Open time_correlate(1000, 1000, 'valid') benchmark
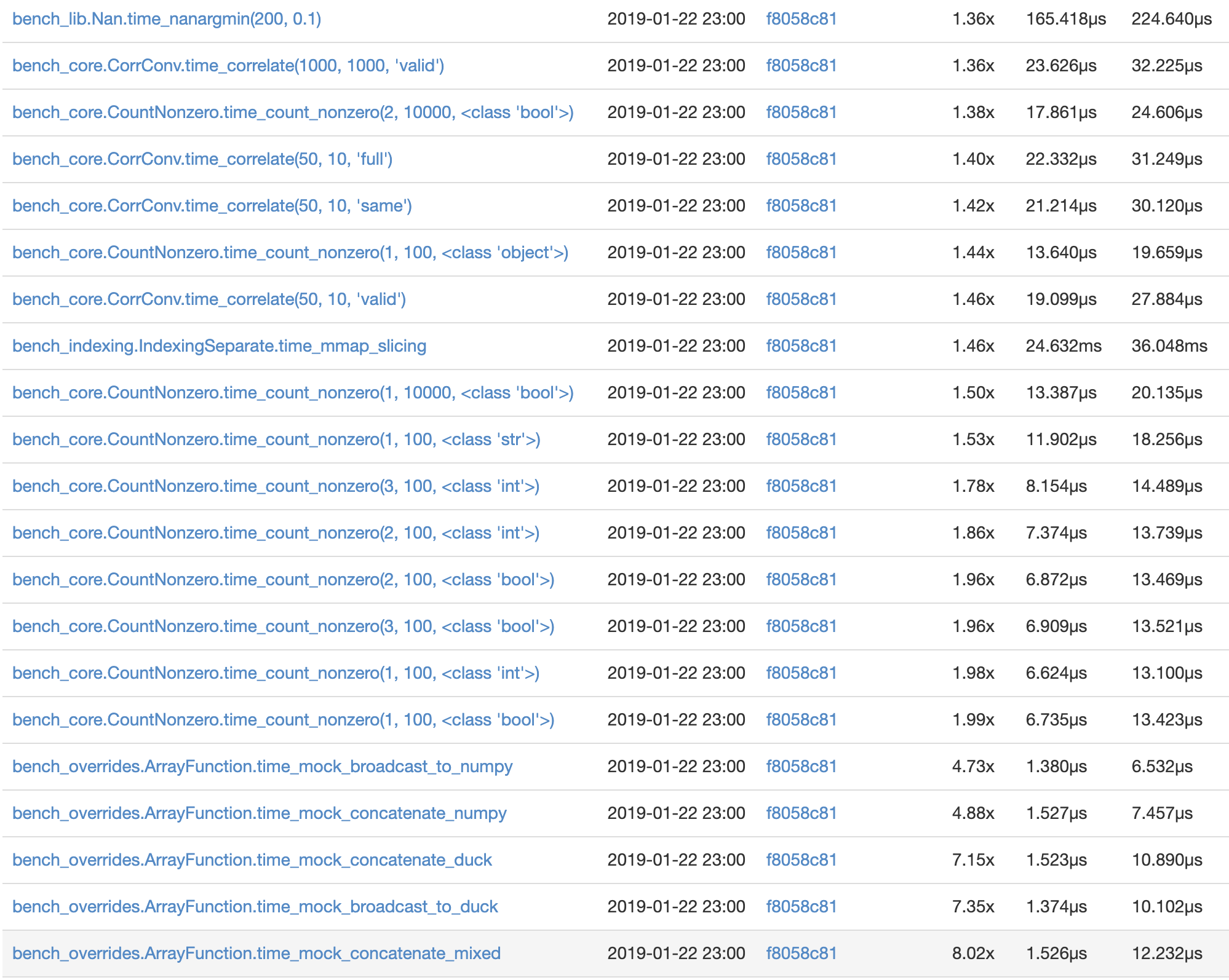 click(x=228, y=66)
